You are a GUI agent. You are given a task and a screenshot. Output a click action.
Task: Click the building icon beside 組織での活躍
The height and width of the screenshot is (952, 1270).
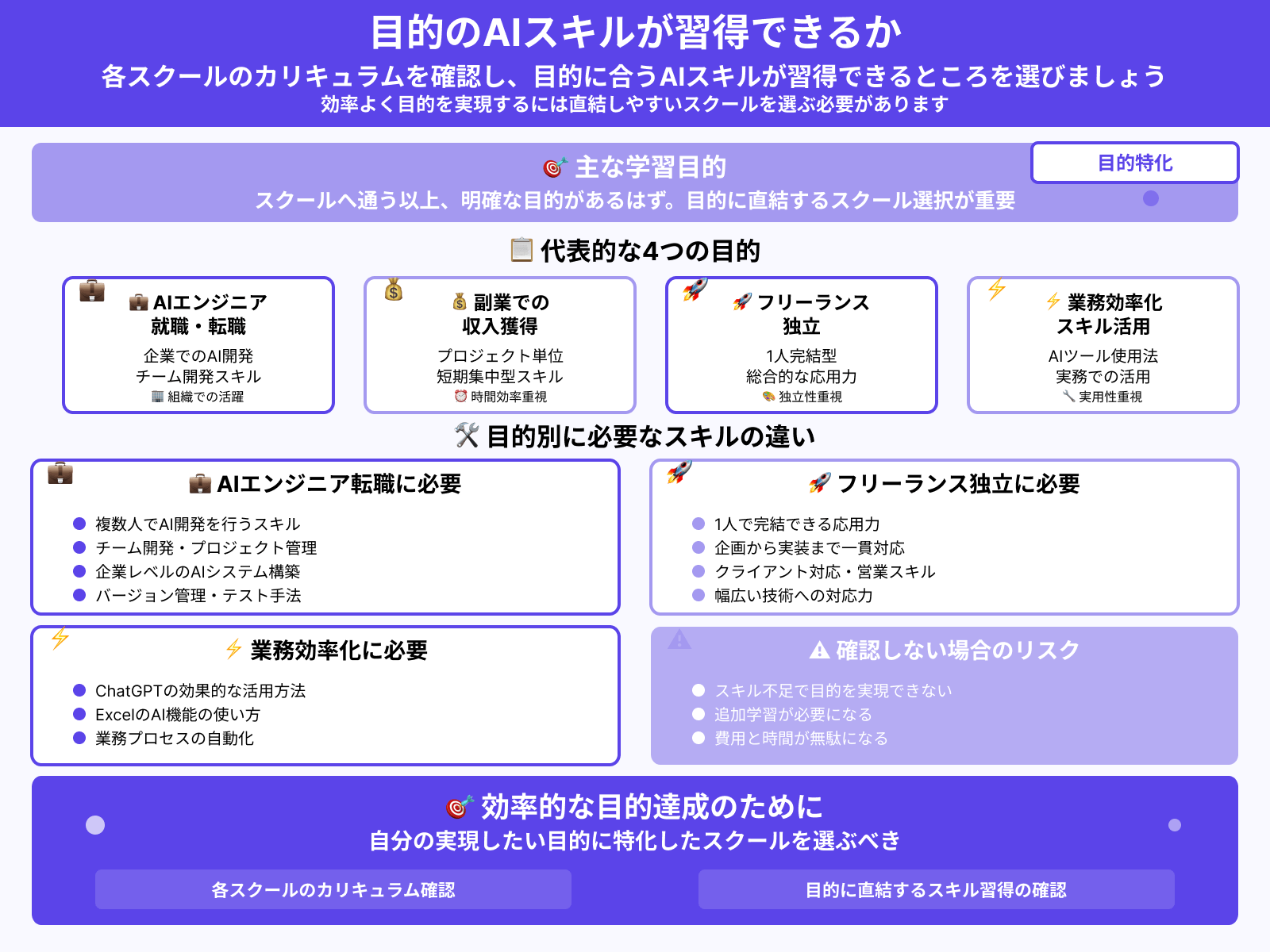pyautogui.click(x=157, y=397)
